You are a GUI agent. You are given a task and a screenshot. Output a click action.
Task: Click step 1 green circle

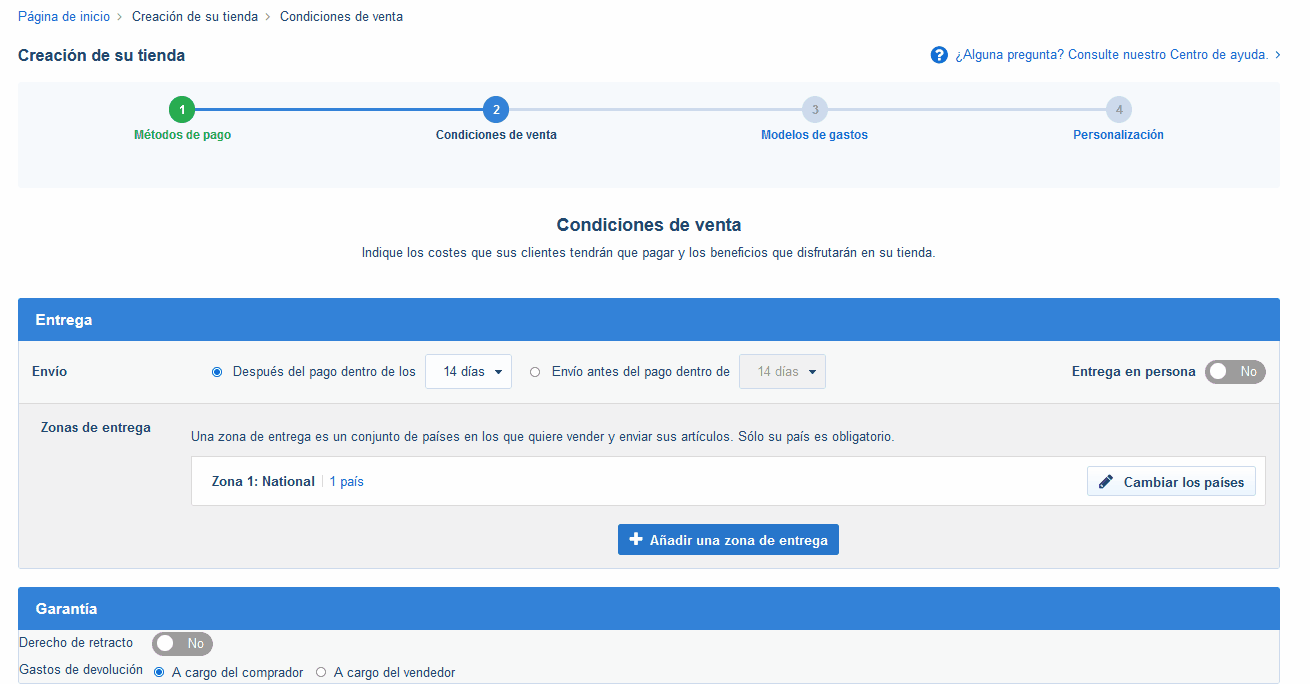pyautogui.click(x=182, y=110)
